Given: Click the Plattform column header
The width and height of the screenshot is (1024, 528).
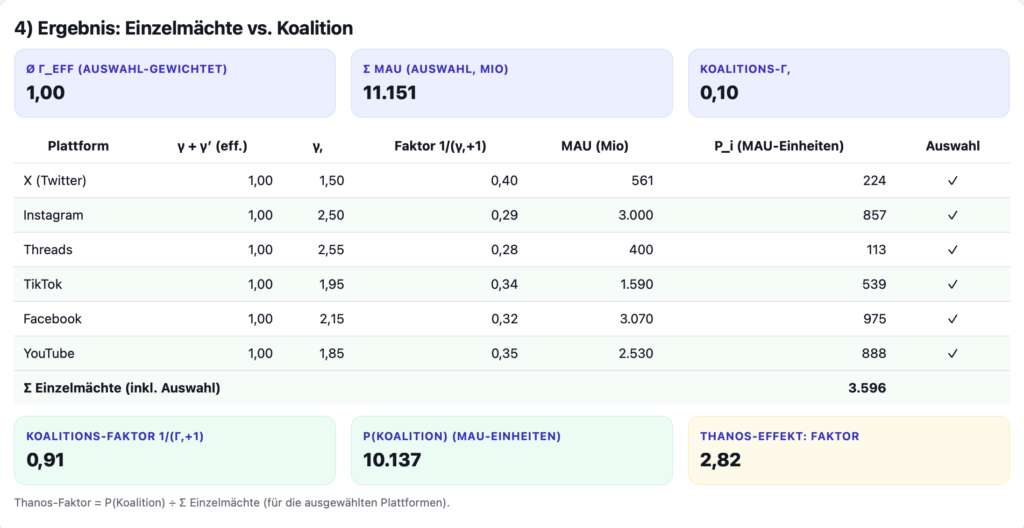Looking at the screenshot, I should point(78,146).
